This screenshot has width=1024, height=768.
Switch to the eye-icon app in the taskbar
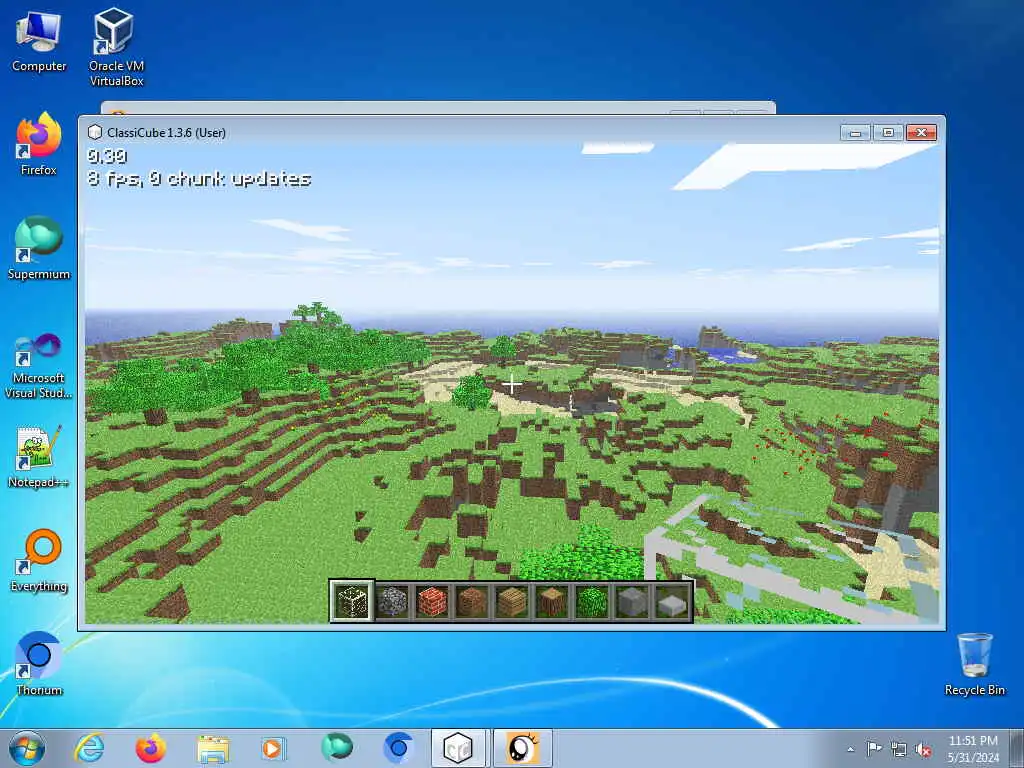pos(522,748)
